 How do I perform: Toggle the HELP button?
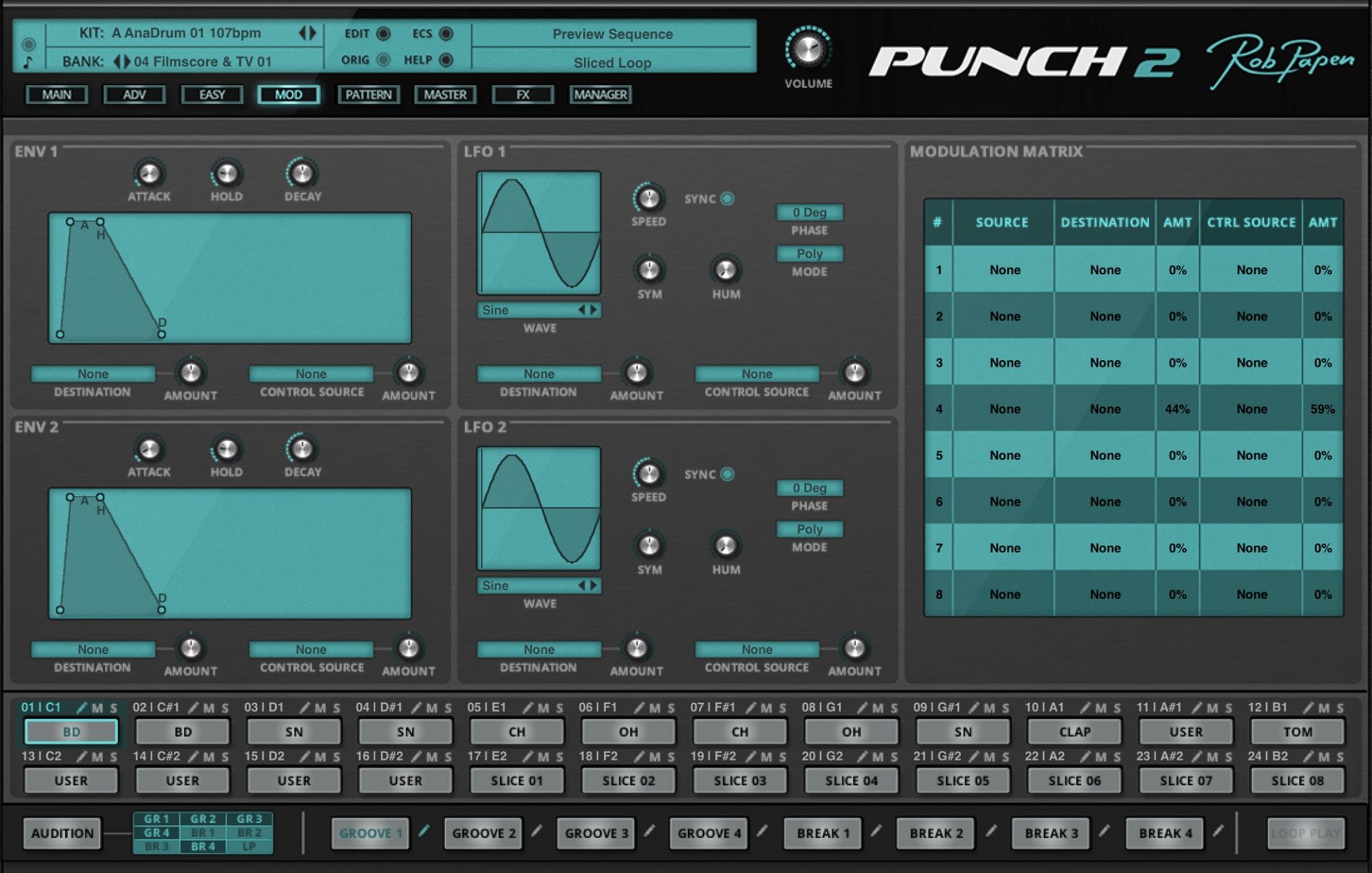[447, 60]
